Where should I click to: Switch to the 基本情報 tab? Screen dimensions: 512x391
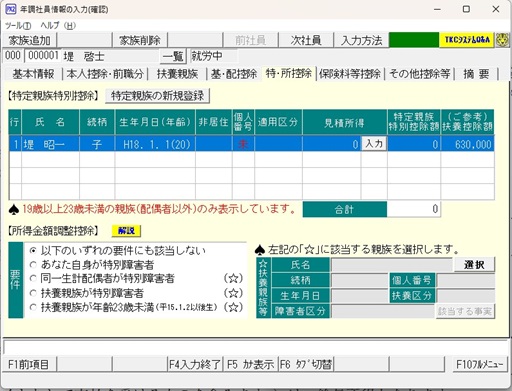coord(33,74)
